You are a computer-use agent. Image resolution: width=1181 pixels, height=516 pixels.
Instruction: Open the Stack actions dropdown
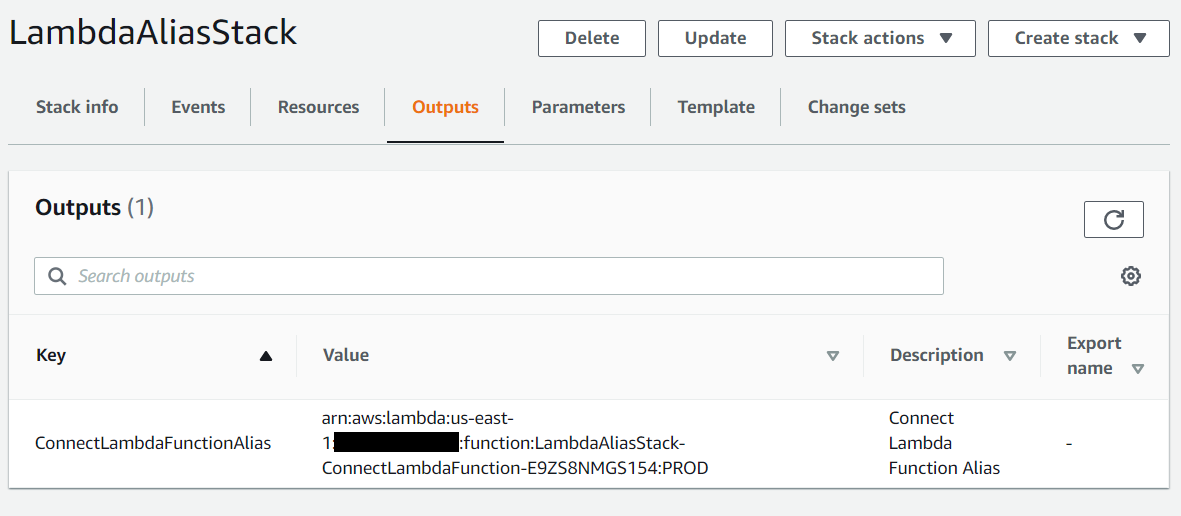(x=880, y=38)
